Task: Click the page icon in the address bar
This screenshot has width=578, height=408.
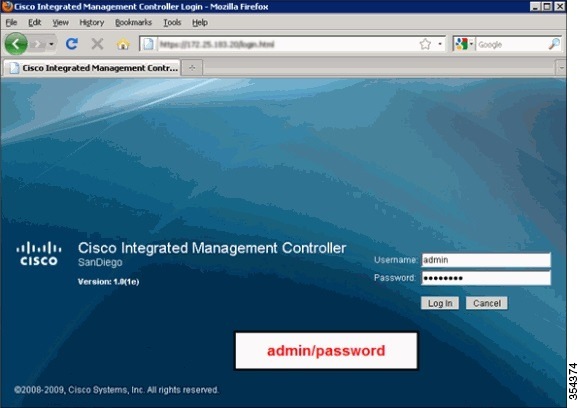Action: point(148,44)
